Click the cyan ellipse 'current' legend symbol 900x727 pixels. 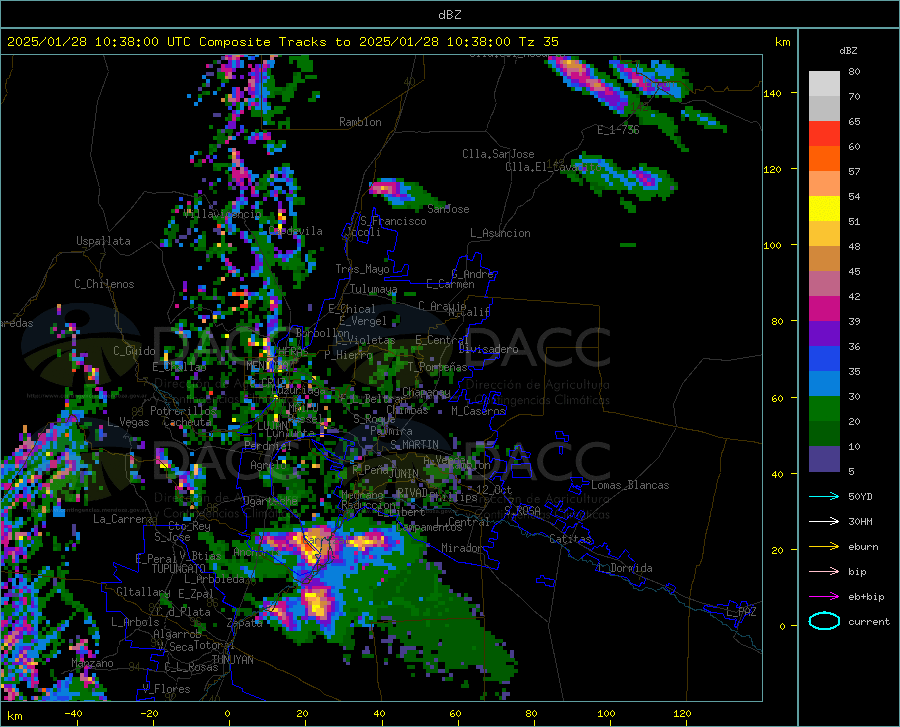point(824,621)
